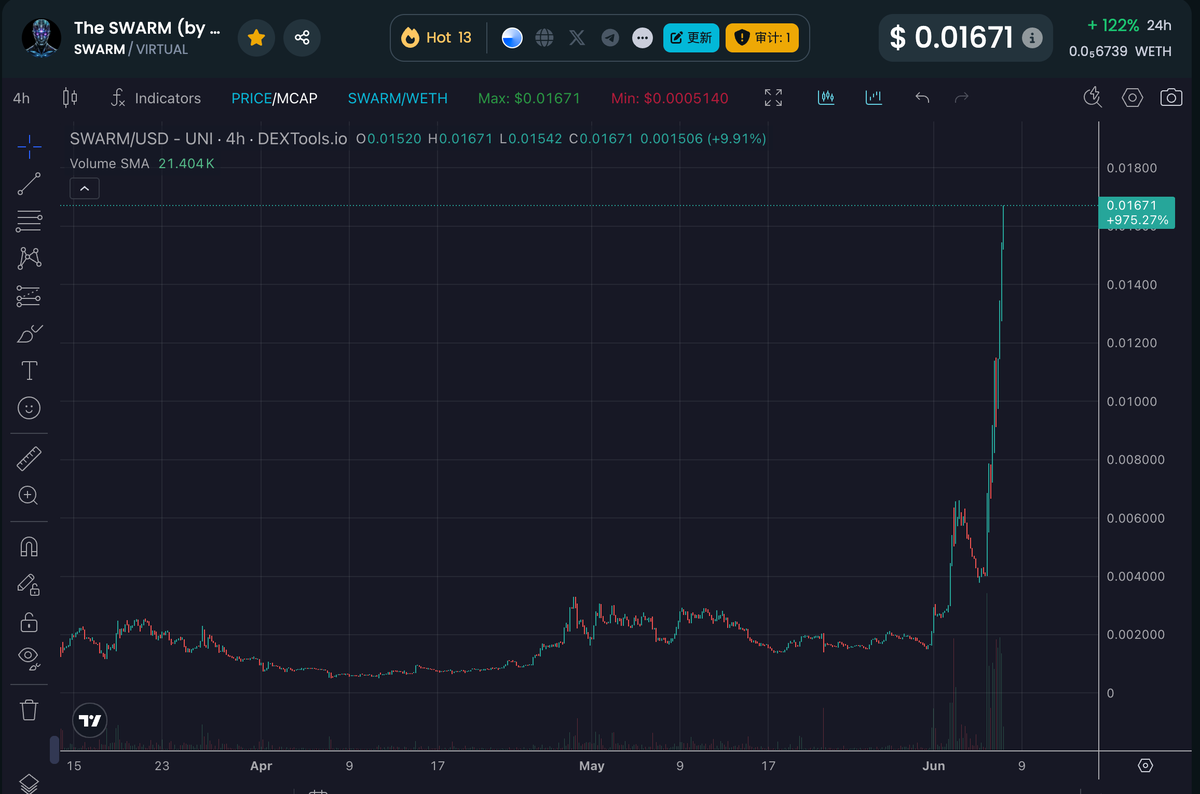This screenshot has width=1200, height=794.
Task: Click the 0.01671 current price label
Action: coord(1138,212)
